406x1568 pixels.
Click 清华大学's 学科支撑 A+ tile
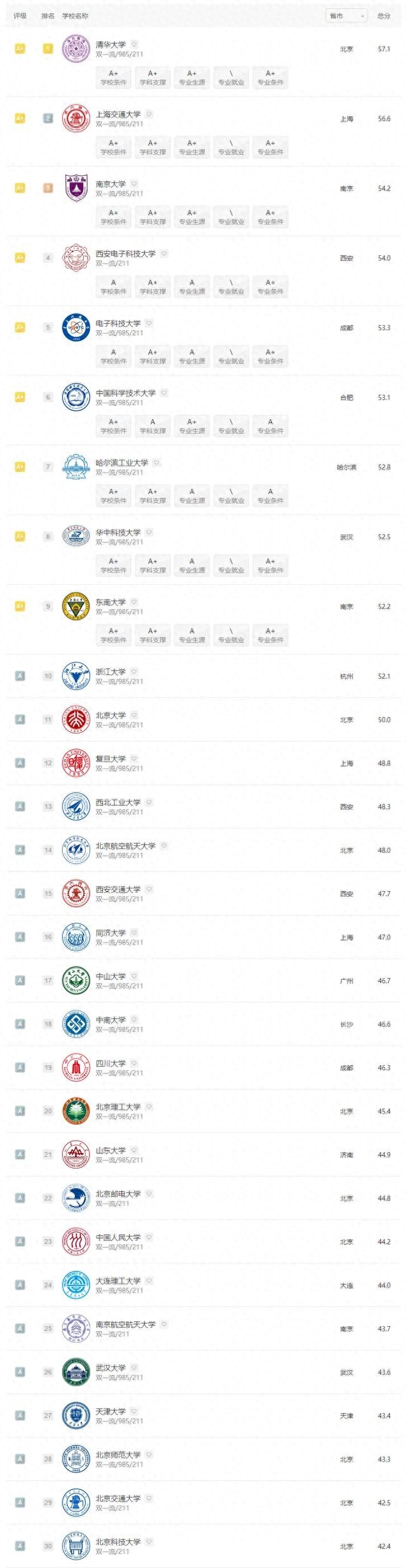coord(152,77)
